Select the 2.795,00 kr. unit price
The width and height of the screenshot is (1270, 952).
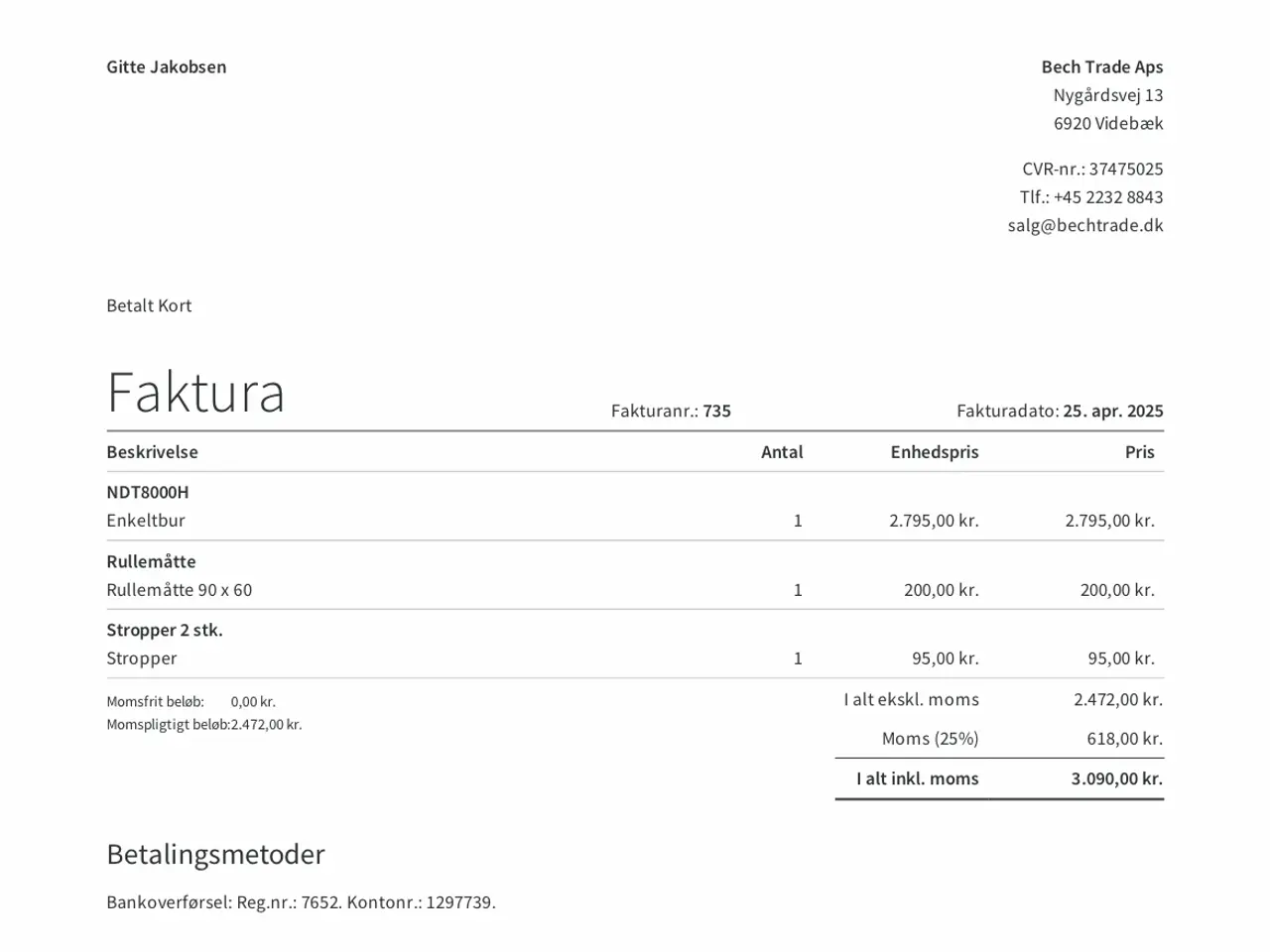[x=934, y=521]
